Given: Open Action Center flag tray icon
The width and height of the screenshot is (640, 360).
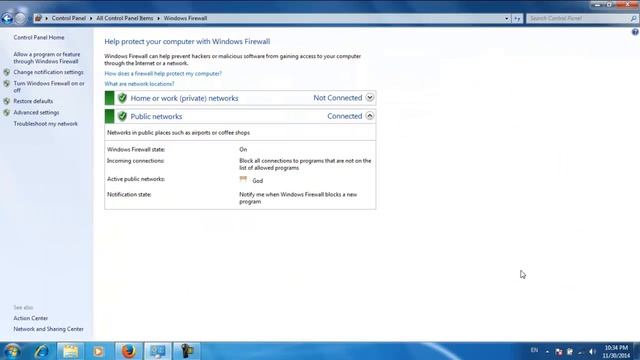Looking at the screenshot, I should (559, 351).
